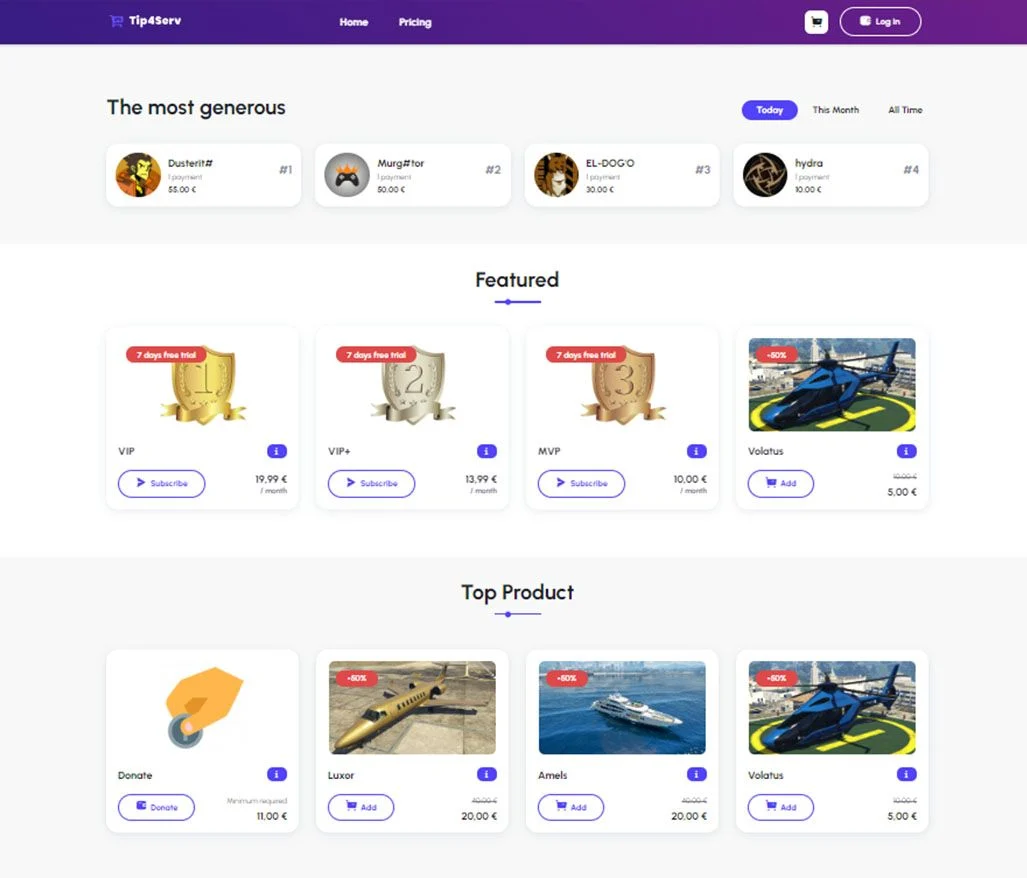The width and height of the screenshot is (1027, 878).
Task: Subscribe to the VIP plan
Action: click(x=162, y=483)
